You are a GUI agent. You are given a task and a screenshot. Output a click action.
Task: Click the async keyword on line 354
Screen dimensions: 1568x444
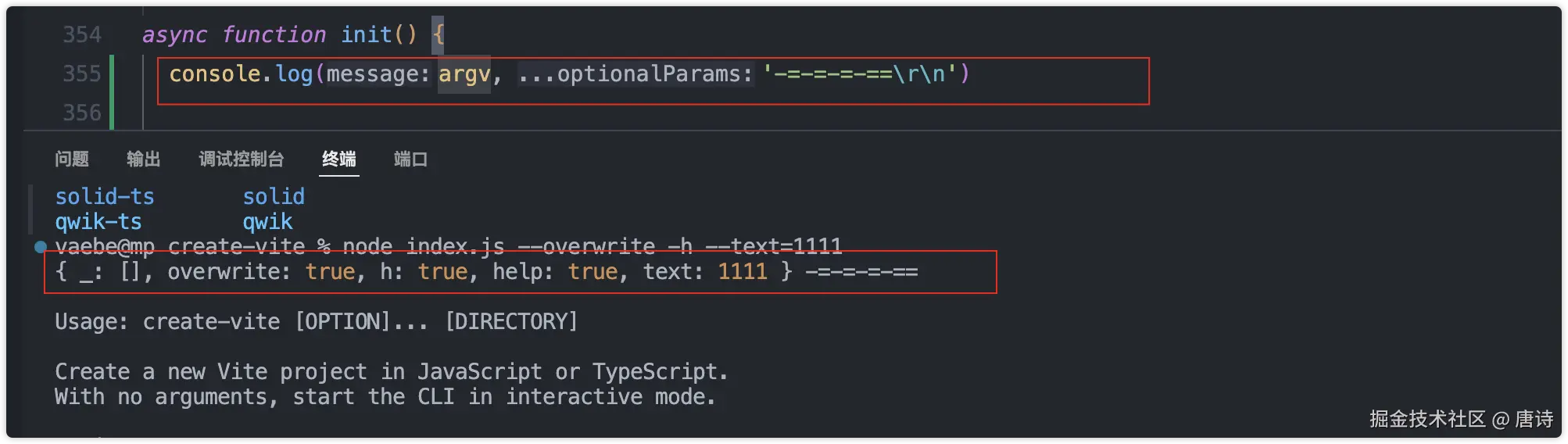point(174,34)
